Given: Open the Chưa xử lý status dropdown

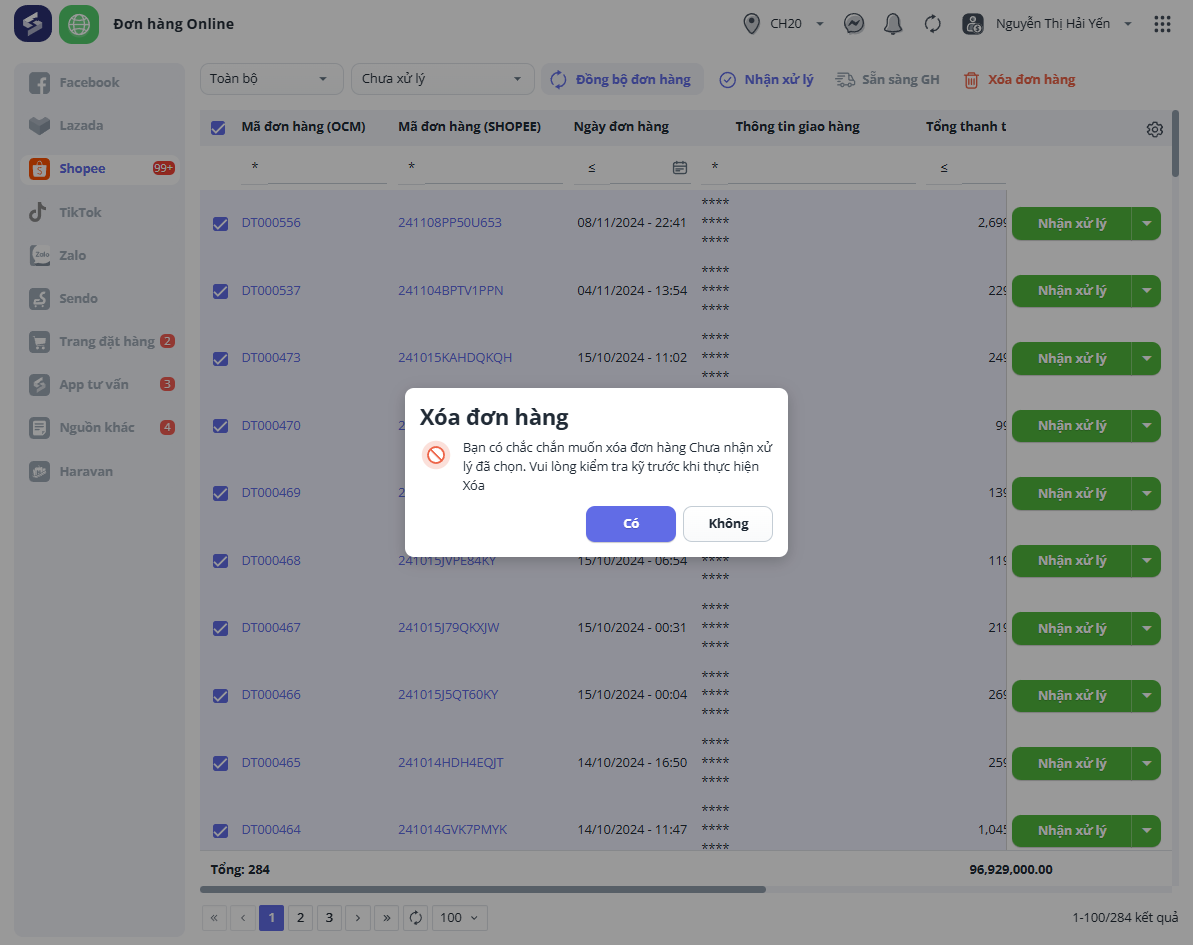Looking at the screenshot, I should tap(443, 79).
